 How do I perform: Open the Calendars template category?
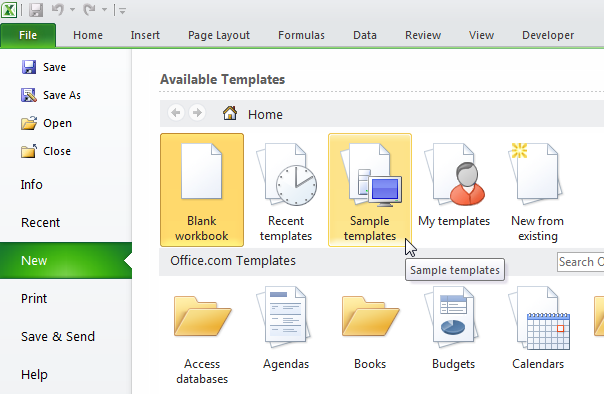538,328
